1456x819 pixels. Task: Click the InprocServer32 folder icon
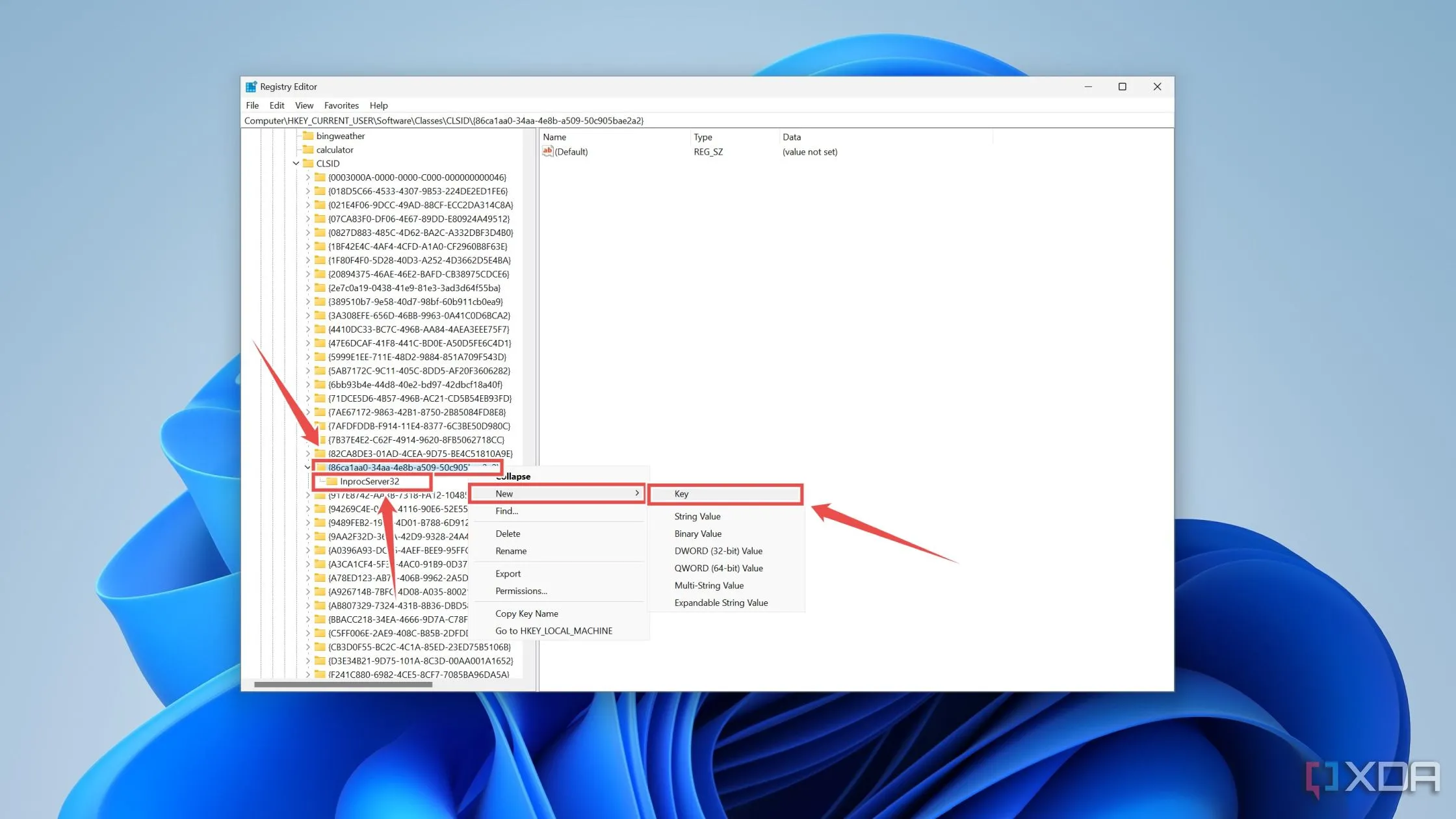tap(331, 482)
